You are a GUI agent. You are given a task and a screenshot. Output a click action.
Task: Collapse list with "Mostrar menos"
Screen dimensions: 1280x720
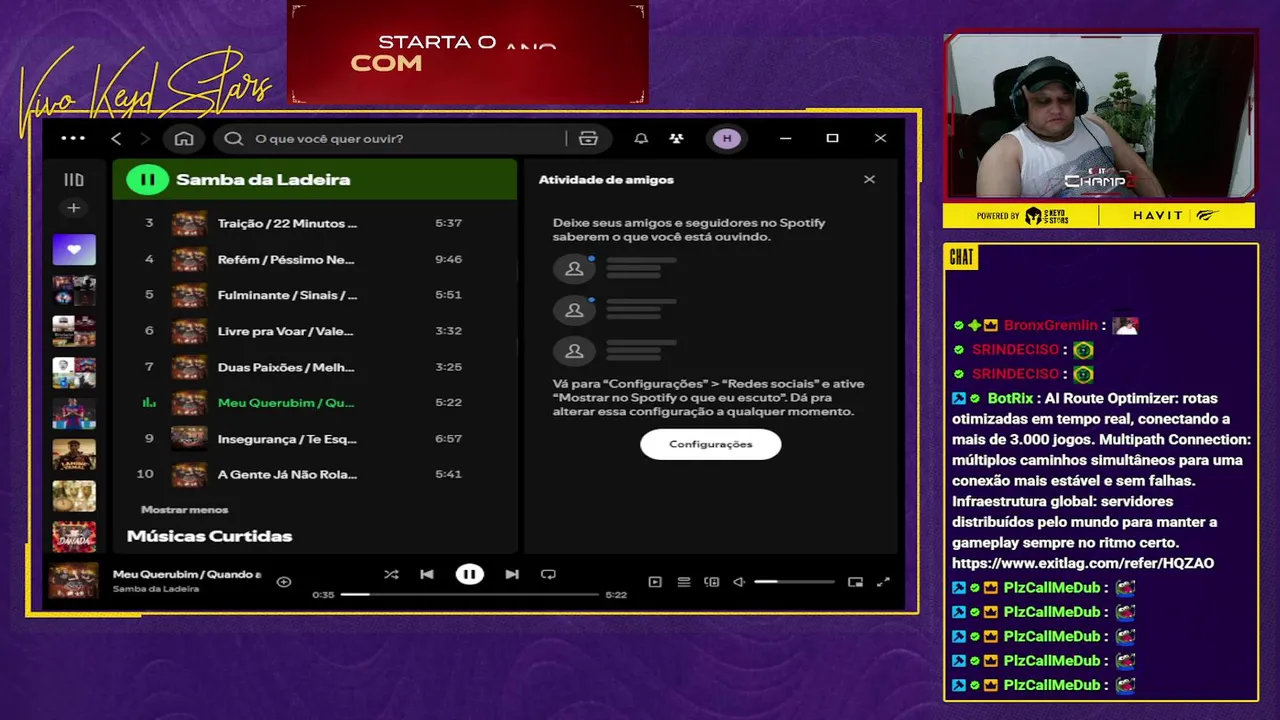coord(184,510)
